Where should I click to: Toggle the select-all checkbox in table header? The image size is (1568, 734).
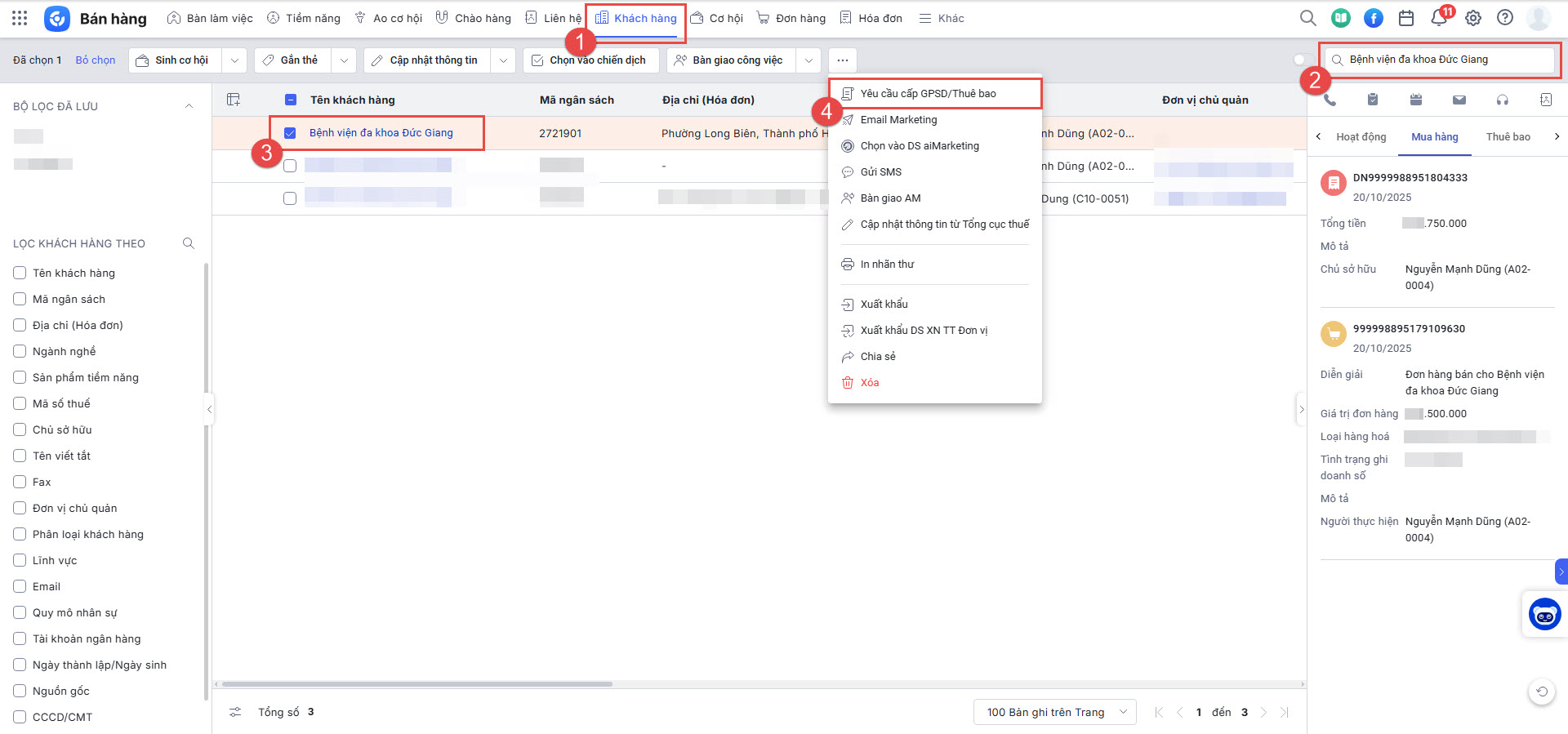(291, 100)
